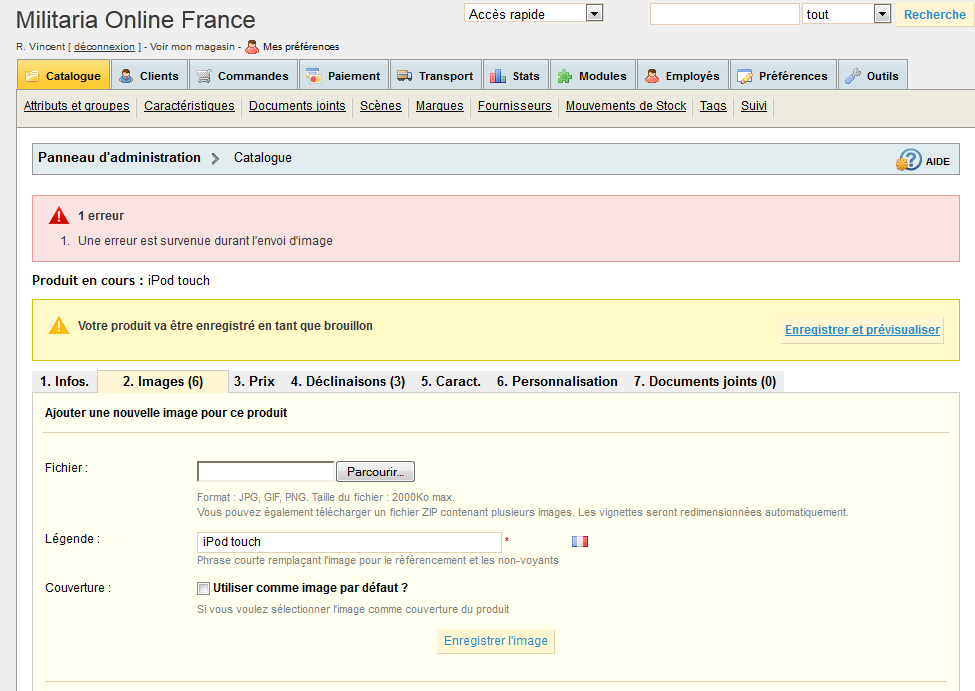Open the submenu 'Documents joints' link
The height and width of the screenshot is (691, 975).
coord(297,106)
